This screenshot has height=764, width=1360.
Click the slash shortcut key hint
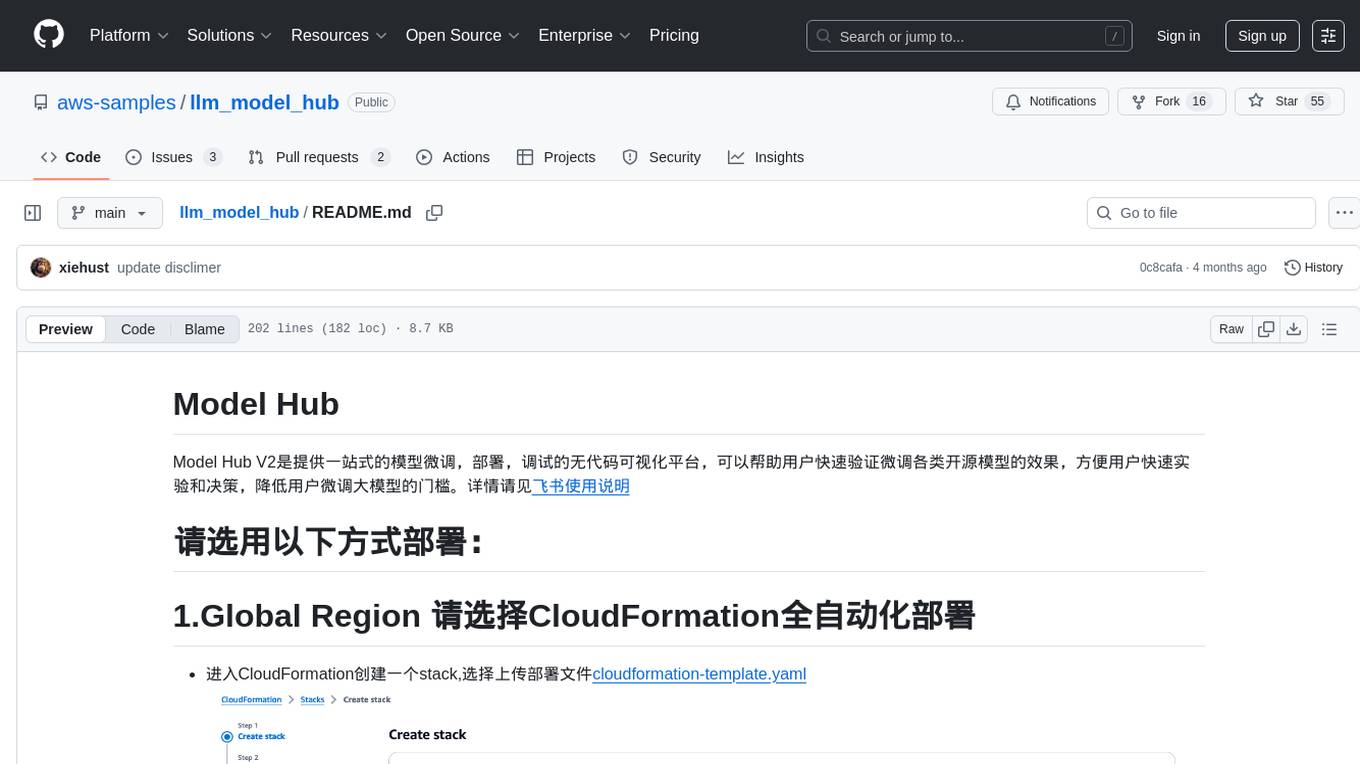(1114, 36)
